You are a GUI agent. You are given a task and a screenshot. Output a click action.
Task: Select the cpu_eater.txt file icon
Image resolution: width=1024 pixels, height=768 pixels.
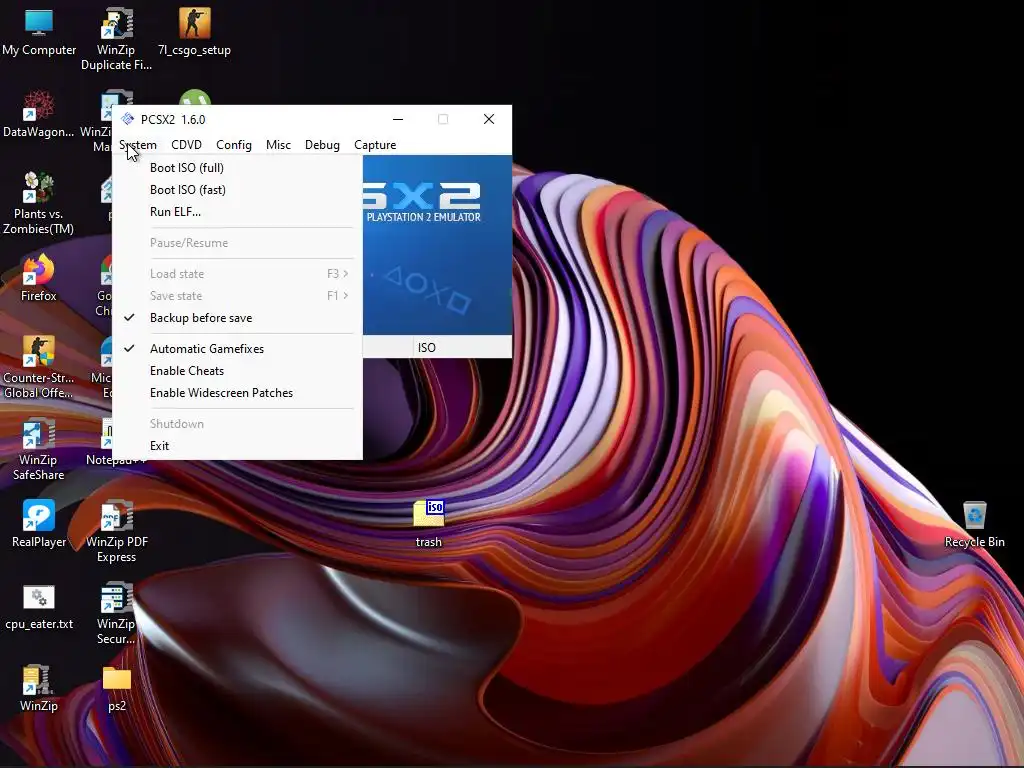[x=39, y=605]
